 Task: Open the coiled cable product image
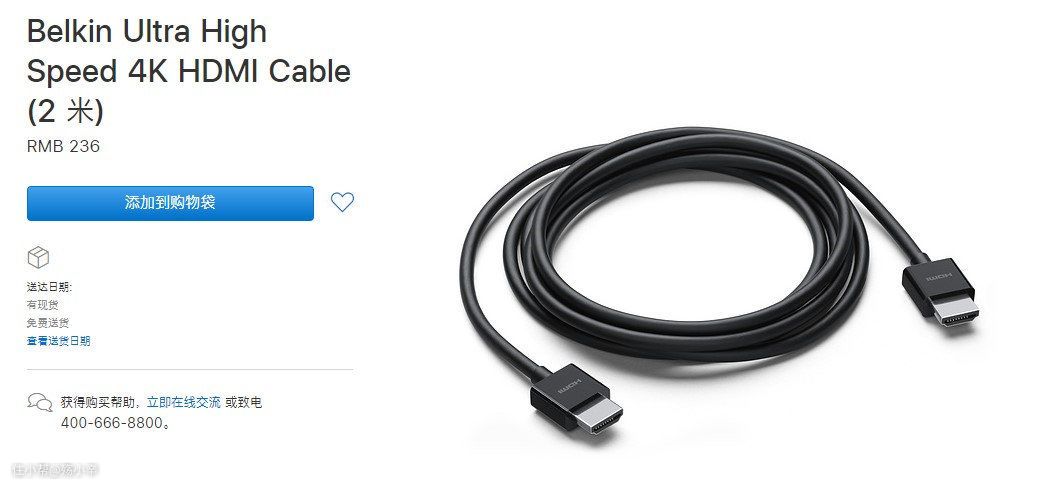coord(718,280)
